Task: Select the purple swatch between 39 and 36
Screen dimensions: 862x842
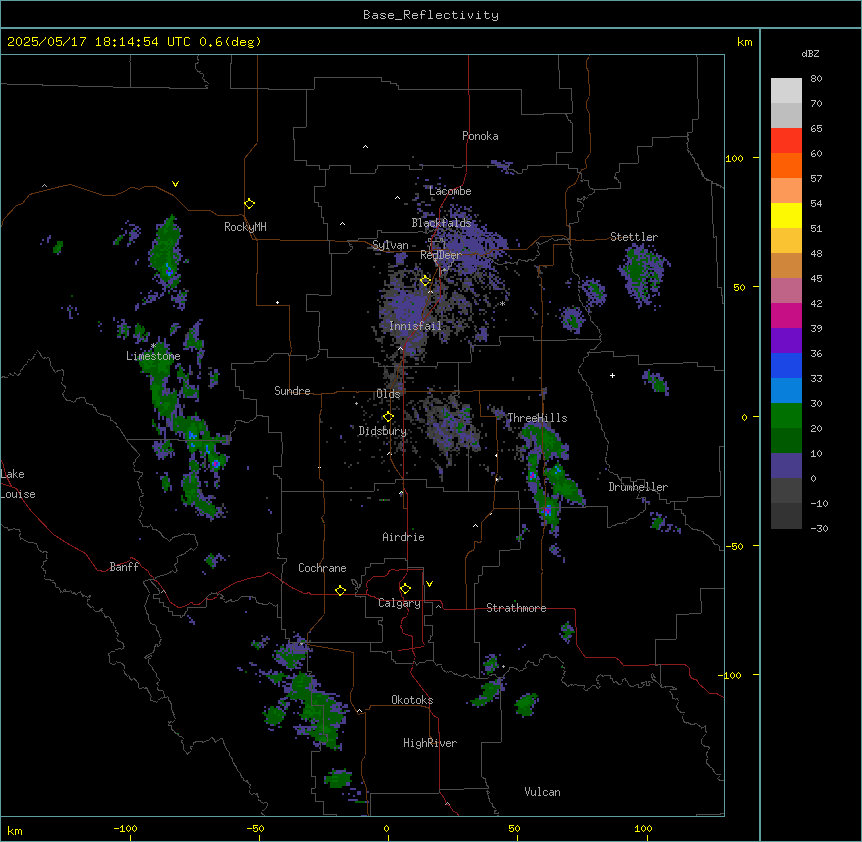Action: click(x=786, y=341)
